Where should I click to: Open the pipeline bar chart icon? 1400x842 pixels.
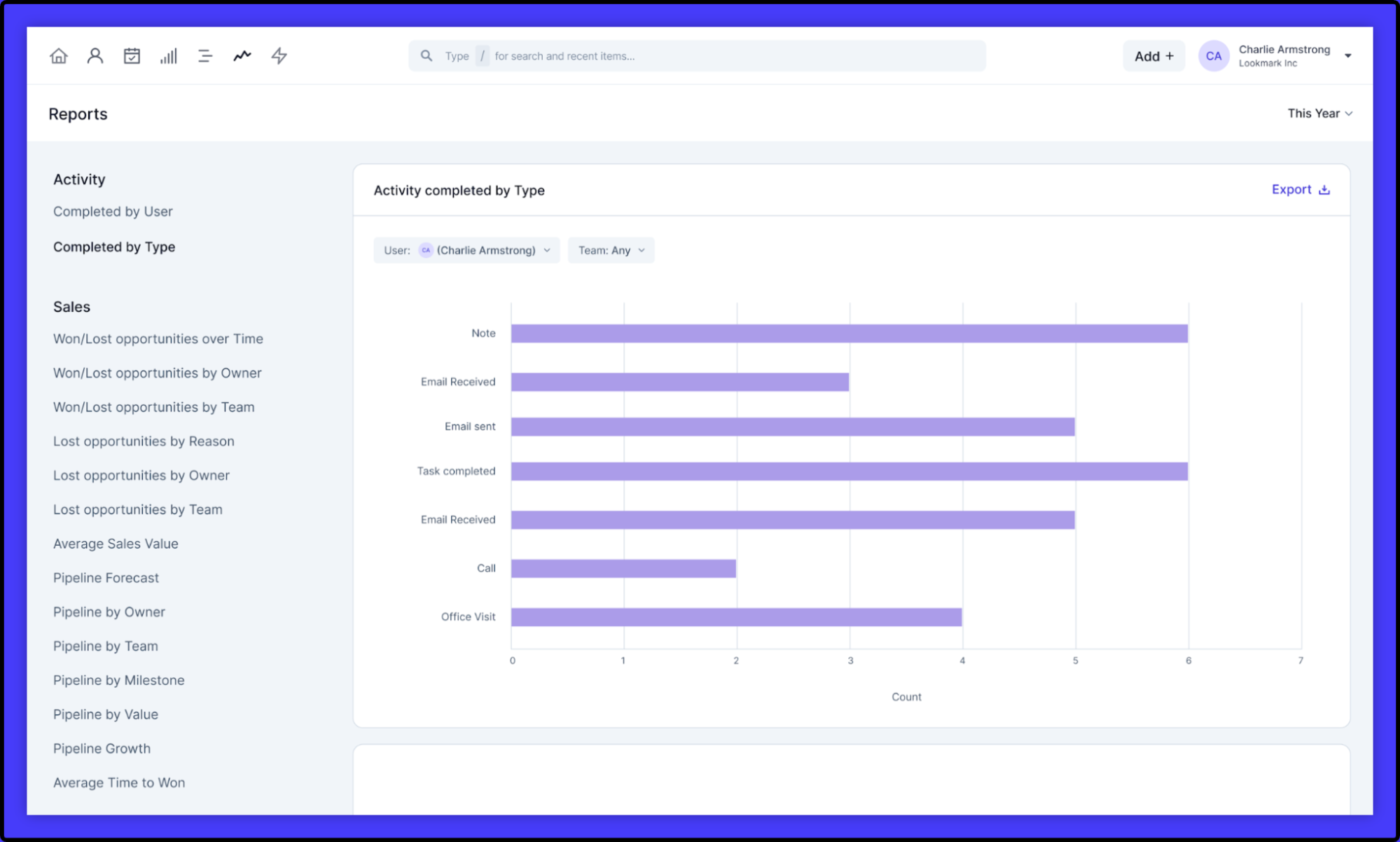coord(169,56)
